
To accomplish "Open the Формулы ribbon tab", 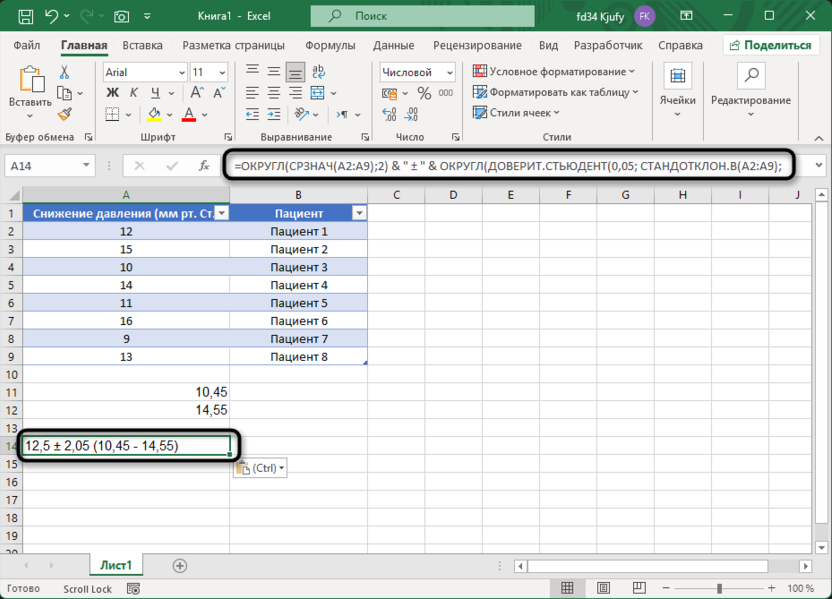I will [x=330, y=46].
